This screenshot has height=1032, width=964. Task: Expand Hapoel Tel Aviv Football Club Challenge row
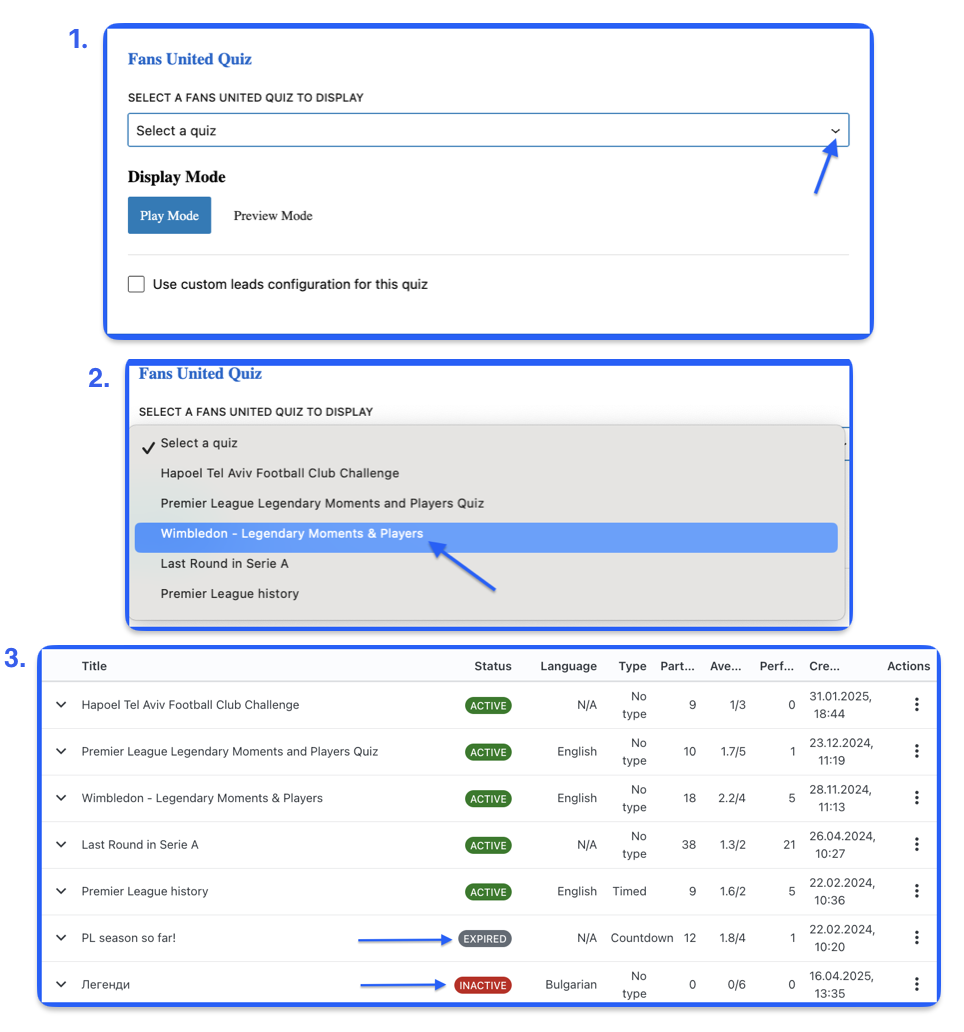tap(61, 705)
